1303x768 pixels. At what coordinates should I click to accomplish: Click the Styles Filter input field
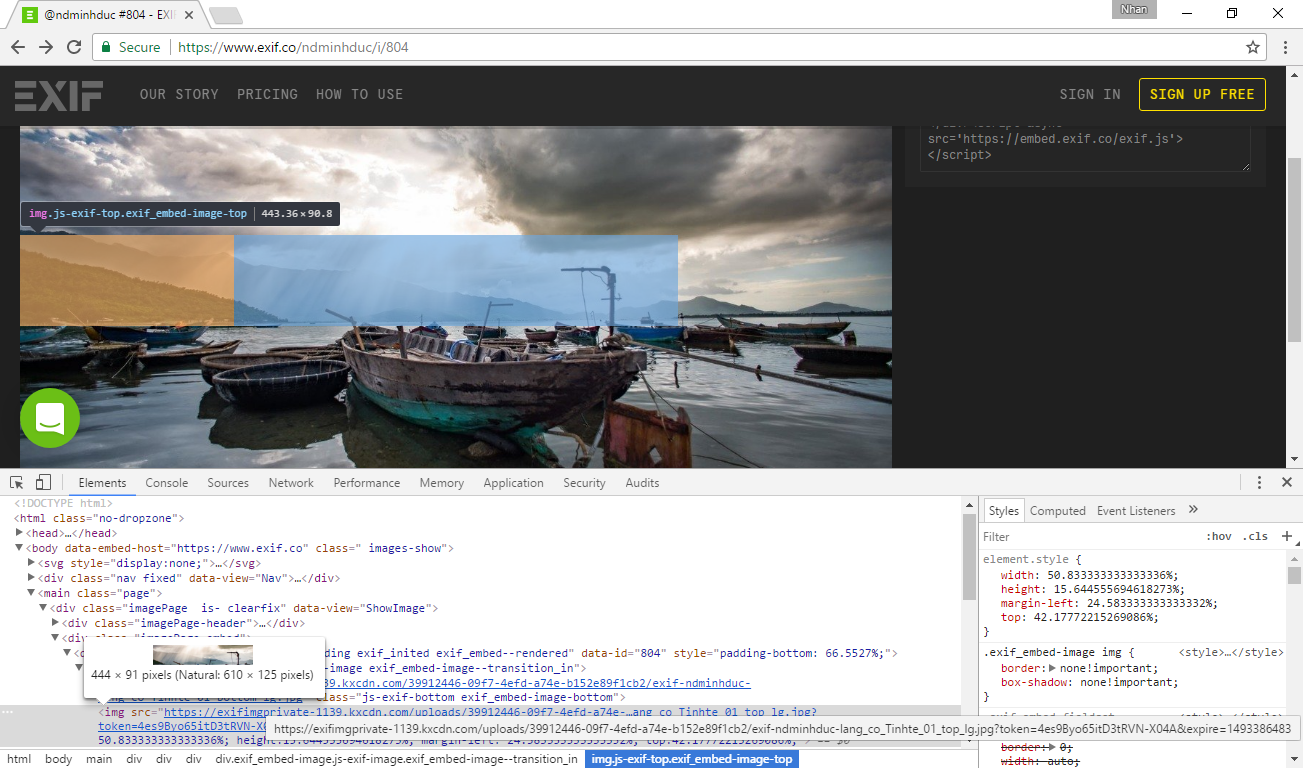tap(1090, 537)
